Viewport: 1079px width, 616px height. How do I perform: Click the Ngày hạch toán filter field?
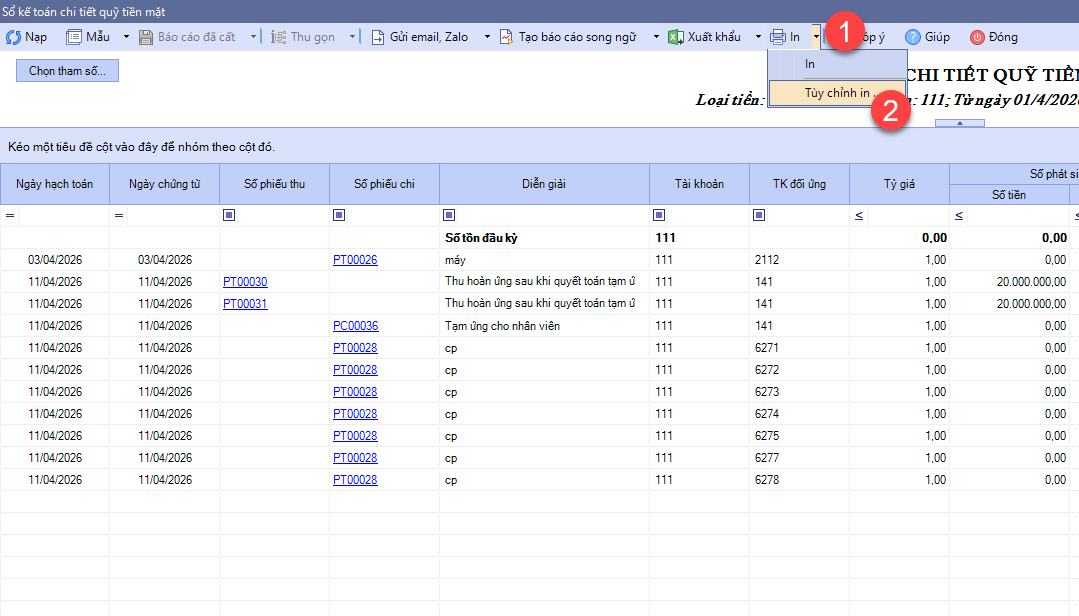point(65,215)
